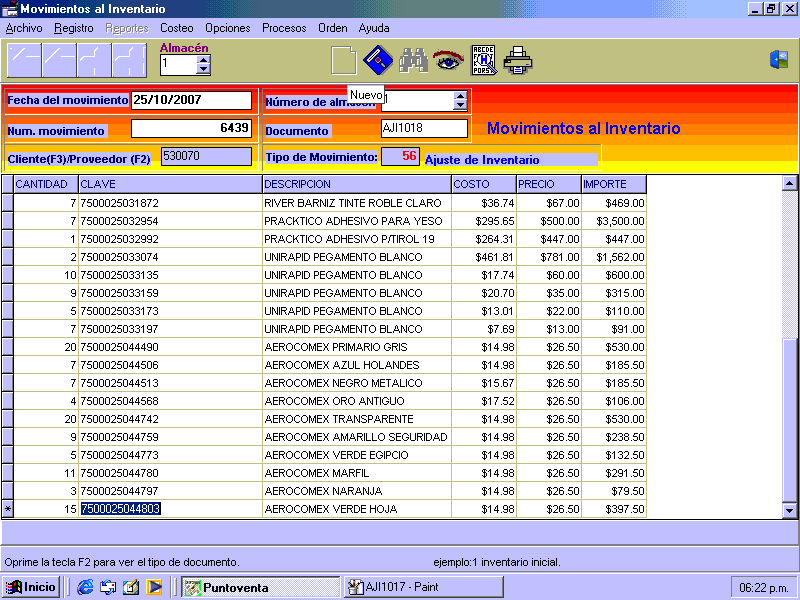Open the Procesos menu
The image size is (800, 600).
284,28
